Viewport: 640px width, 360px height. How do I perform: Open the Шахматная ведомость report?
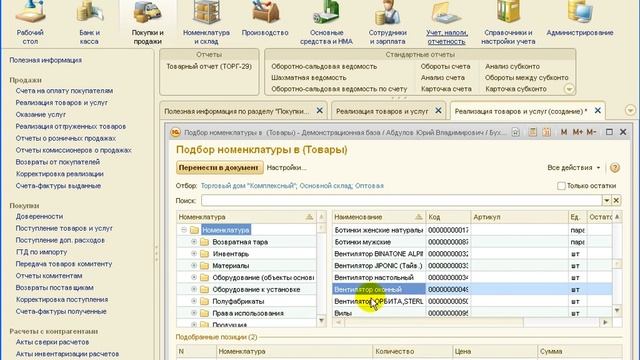[309, 78]
